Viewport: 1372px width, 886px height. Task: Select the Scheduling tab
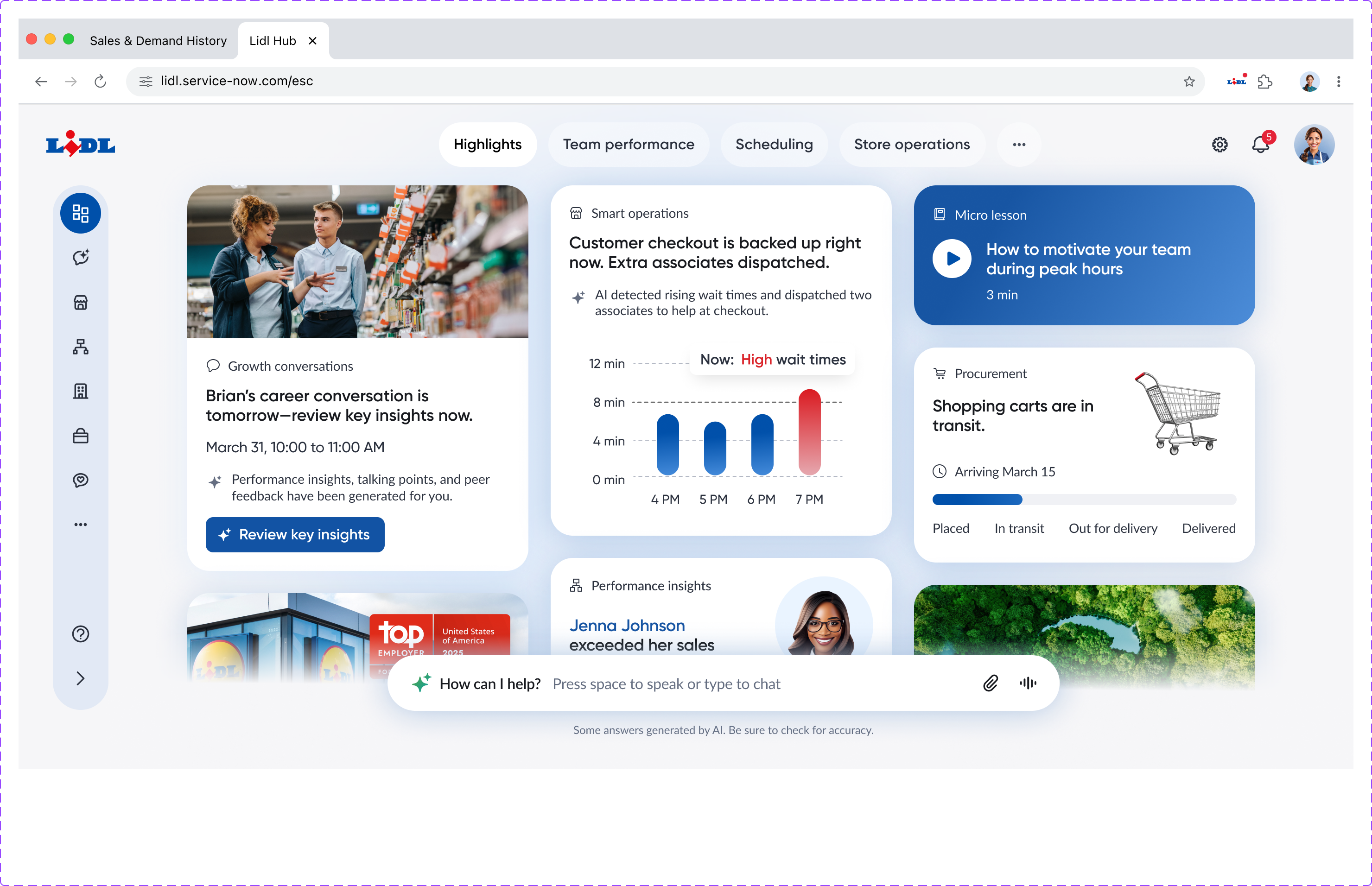coord(774,145)
